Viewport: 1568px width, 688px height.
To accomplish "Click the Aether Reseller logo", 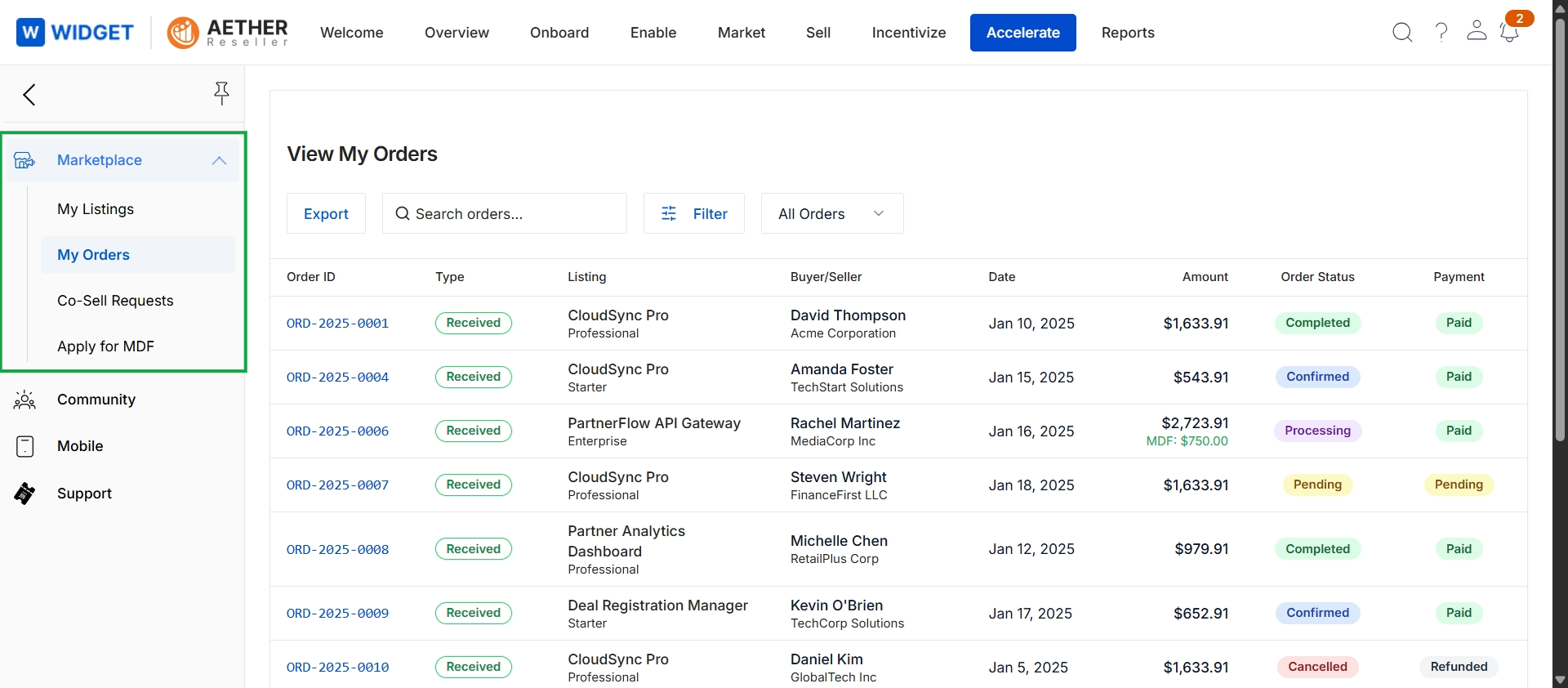I will click(x=228, y=33).
